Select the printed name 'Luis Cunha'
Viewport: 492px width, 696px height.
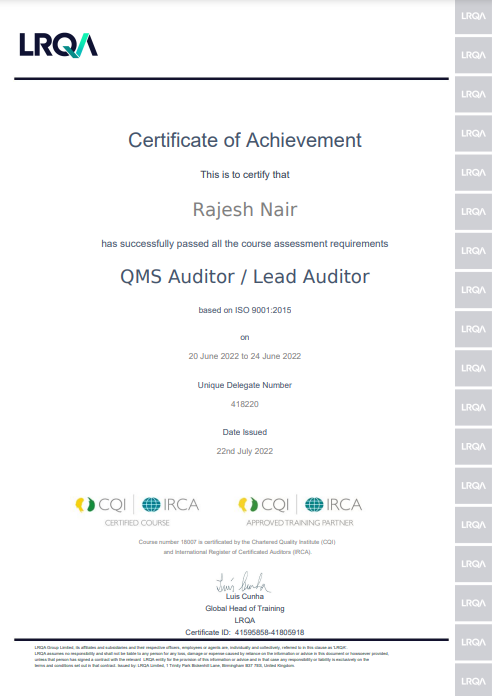pos(245,597)
